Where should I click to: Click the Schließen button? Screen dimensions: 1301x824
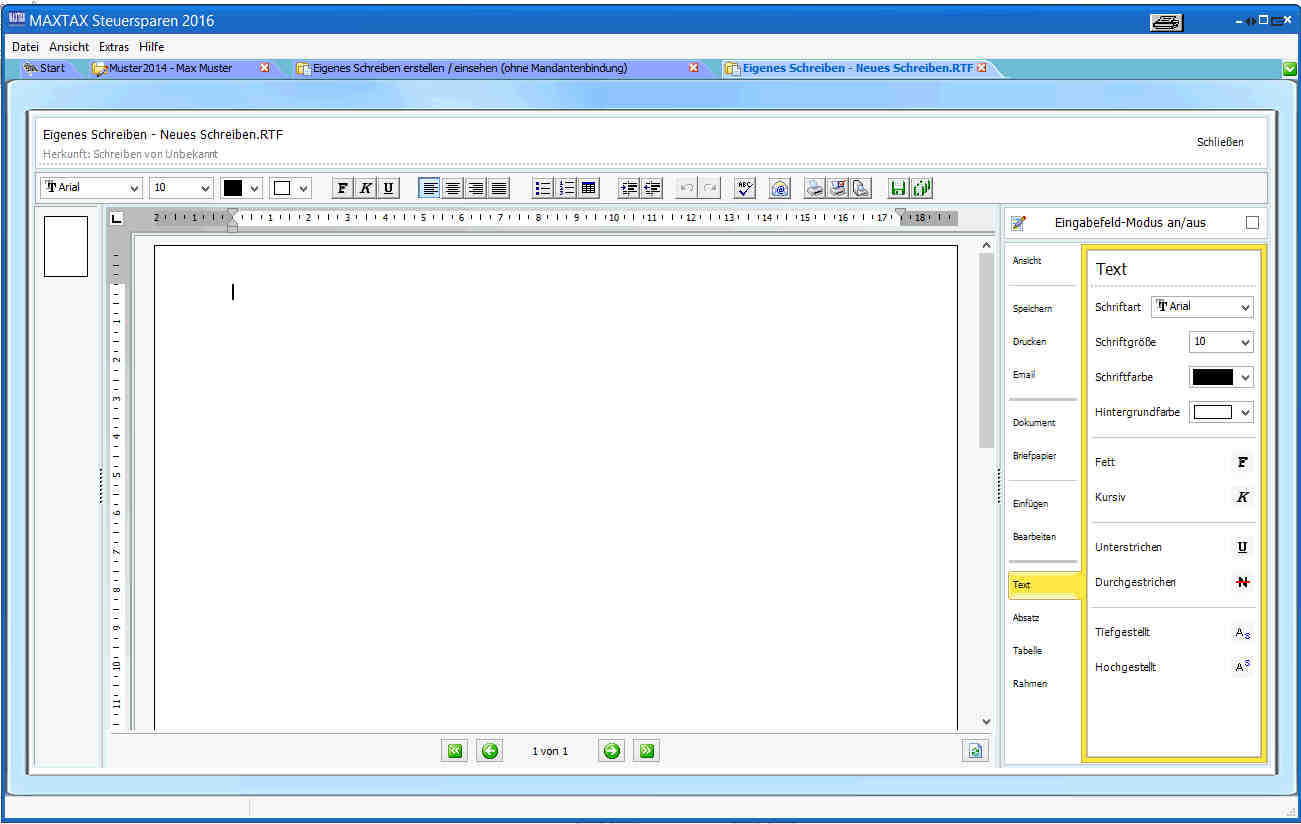[1220, 142]
